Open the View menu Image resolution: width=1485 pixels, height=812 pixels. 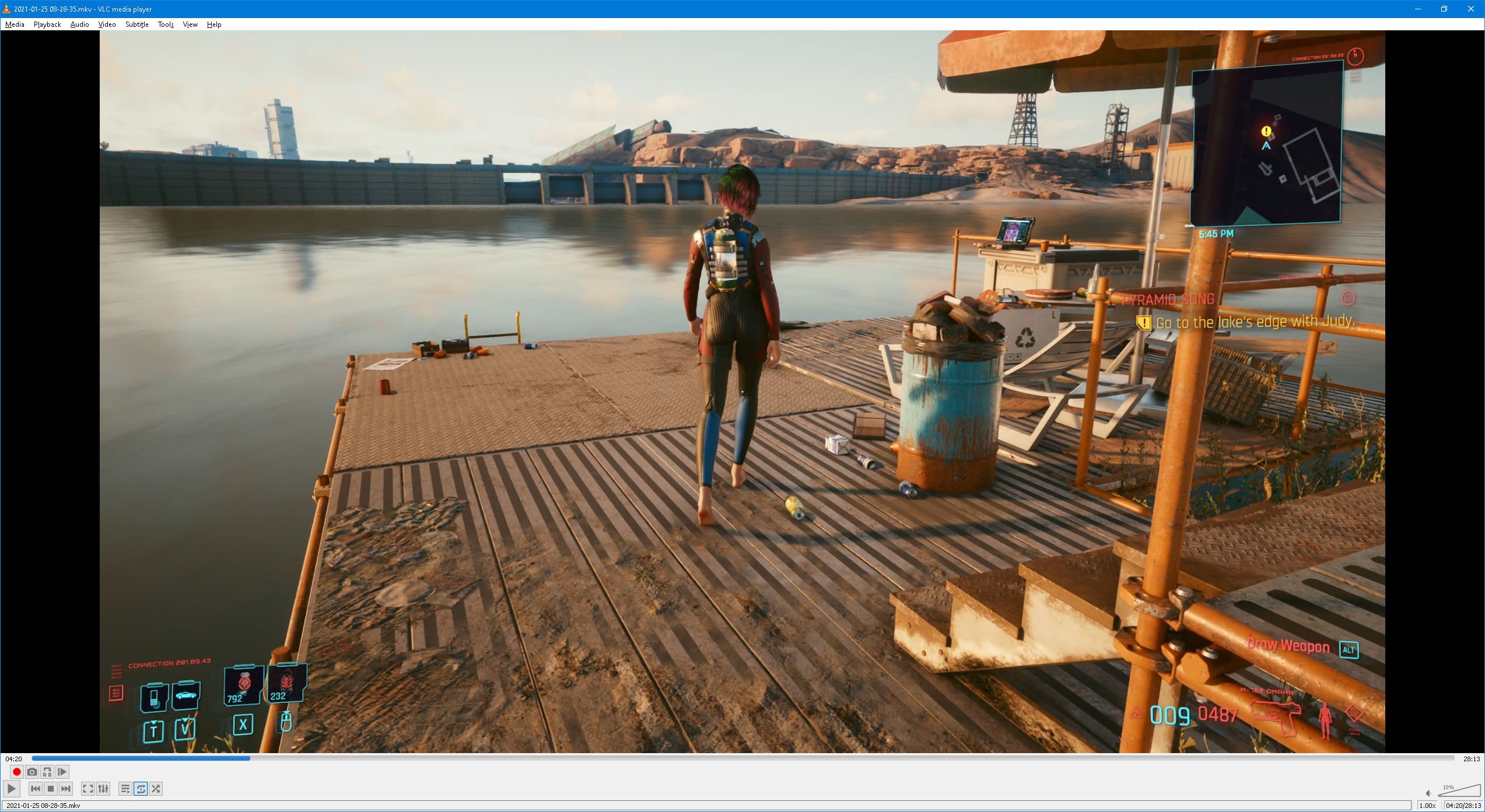(x=190, y=24)
